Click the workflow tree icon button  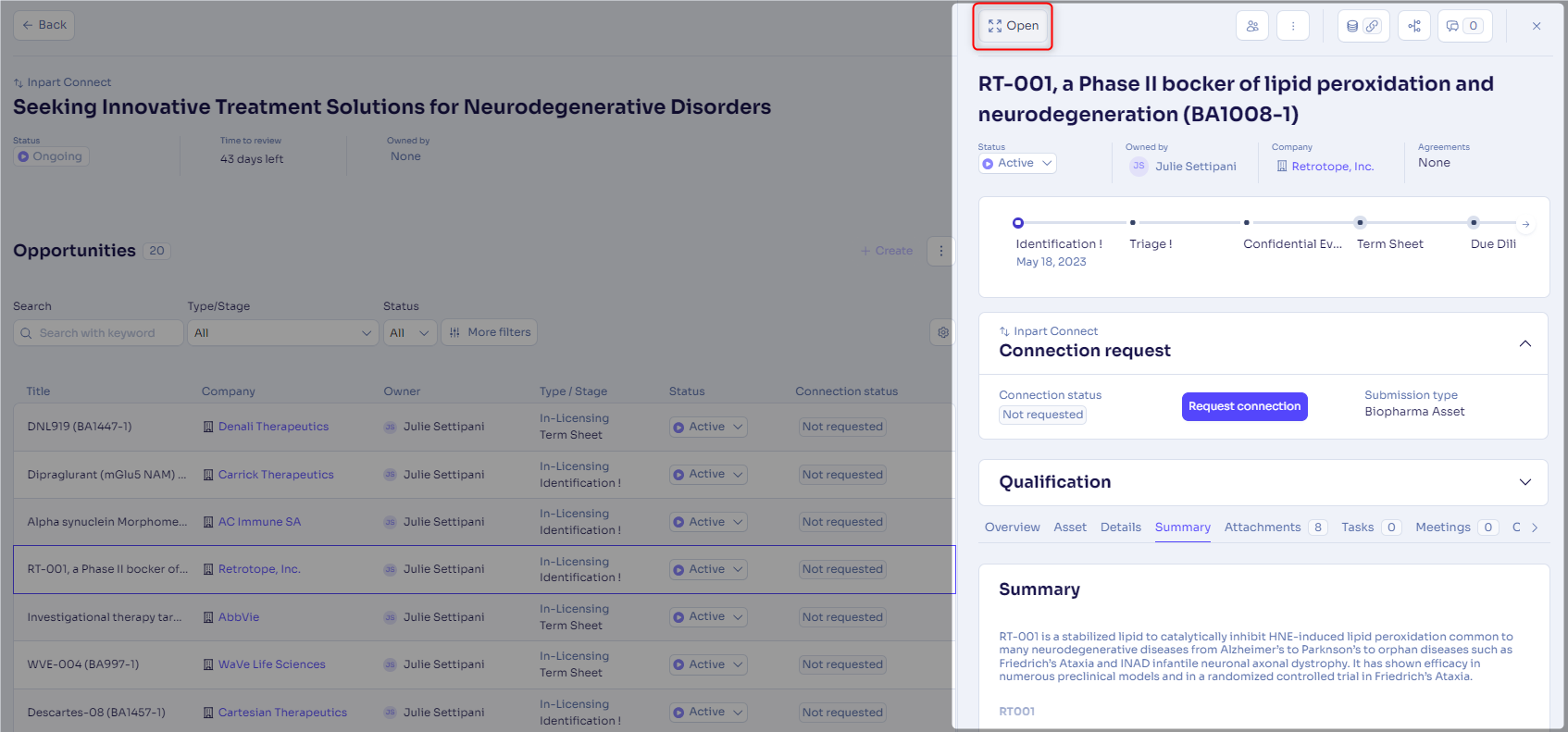[1413, 26]
